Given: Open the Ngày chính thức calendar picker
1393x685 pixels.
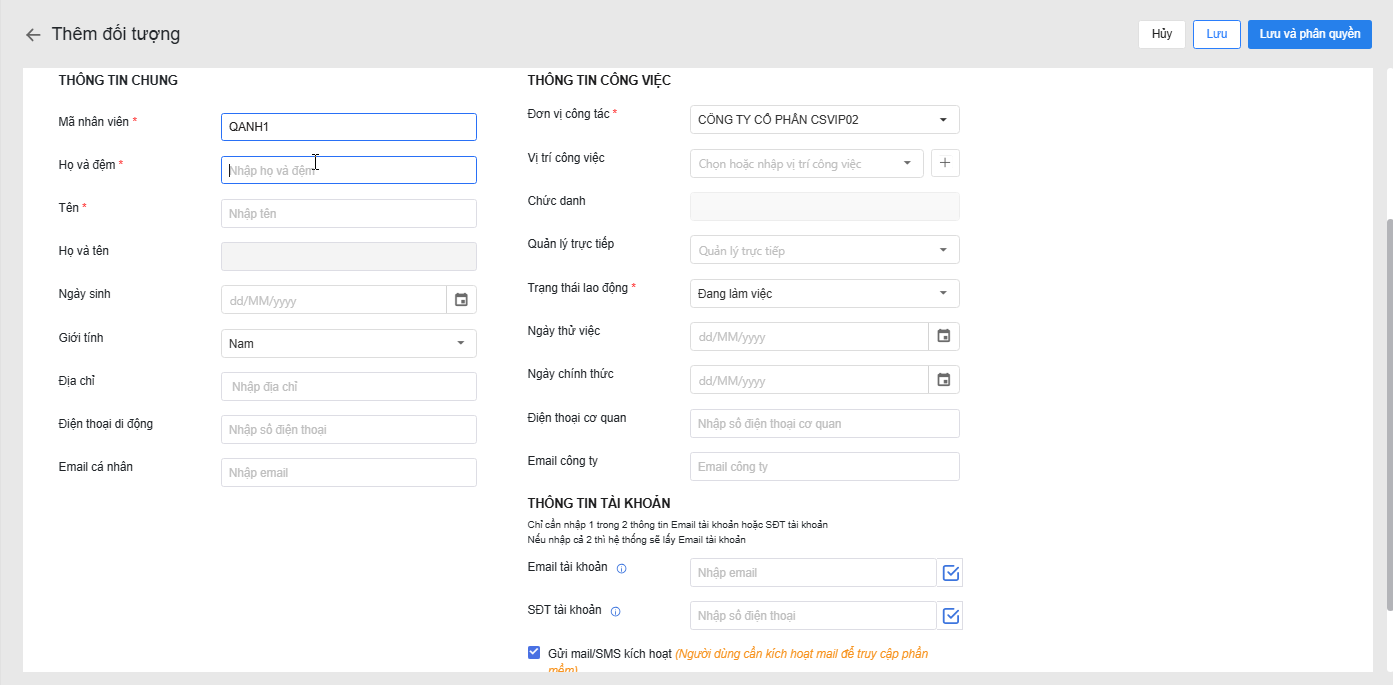Looking at the screenshot, I should [943, 380].
